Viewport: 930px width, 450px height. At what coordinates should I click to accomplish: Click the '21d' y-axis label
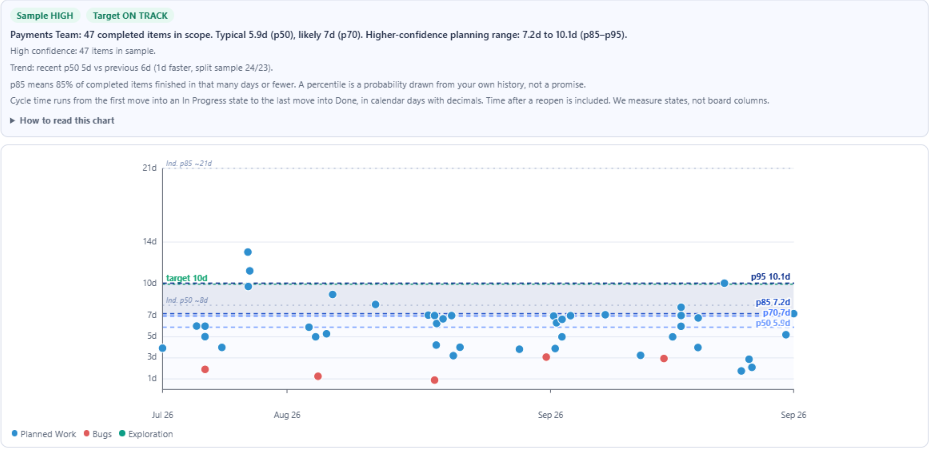tap(149, 168)
